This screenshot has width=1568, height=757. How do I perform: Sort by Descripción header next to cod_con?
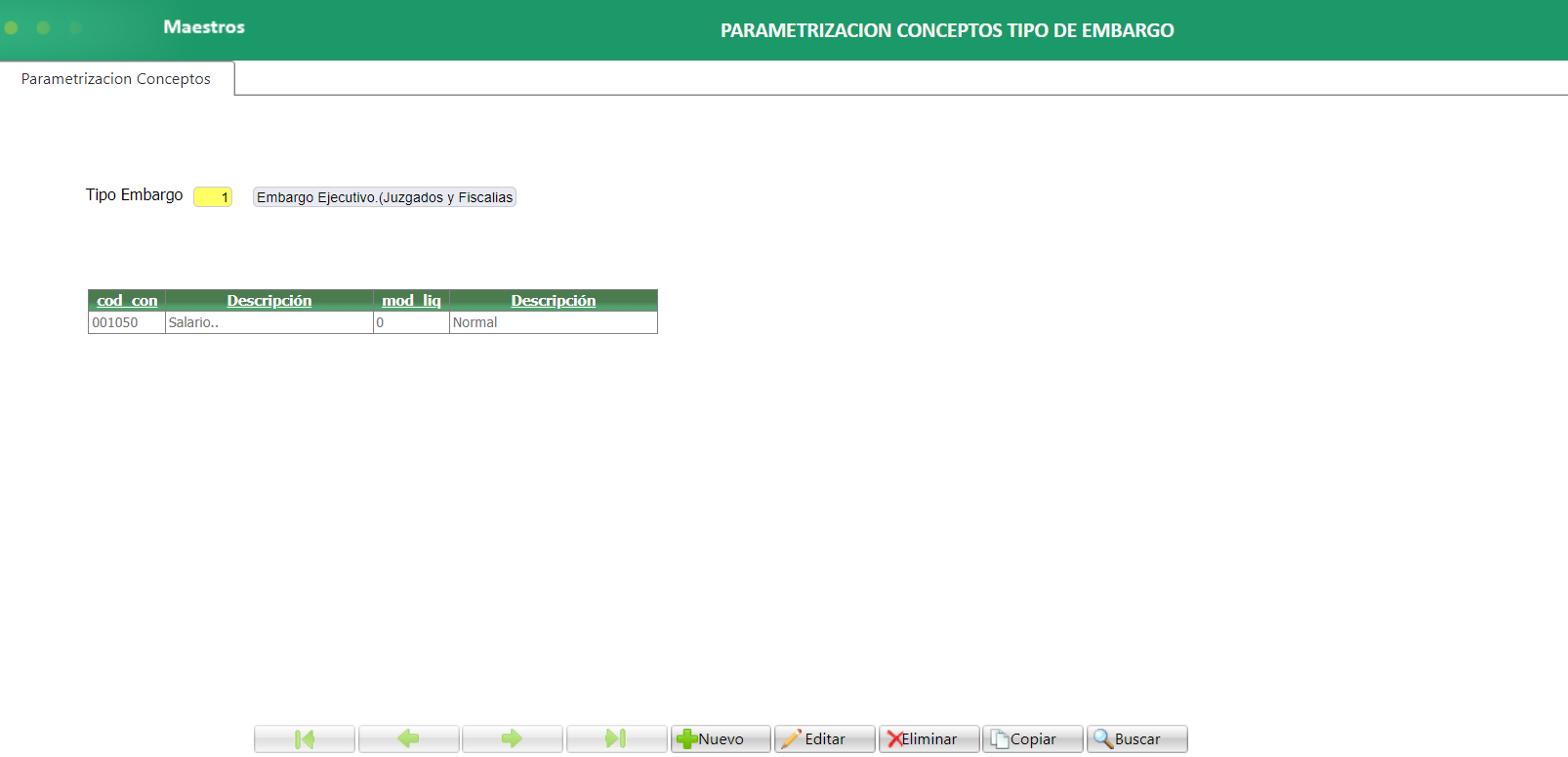coord(269,301)
